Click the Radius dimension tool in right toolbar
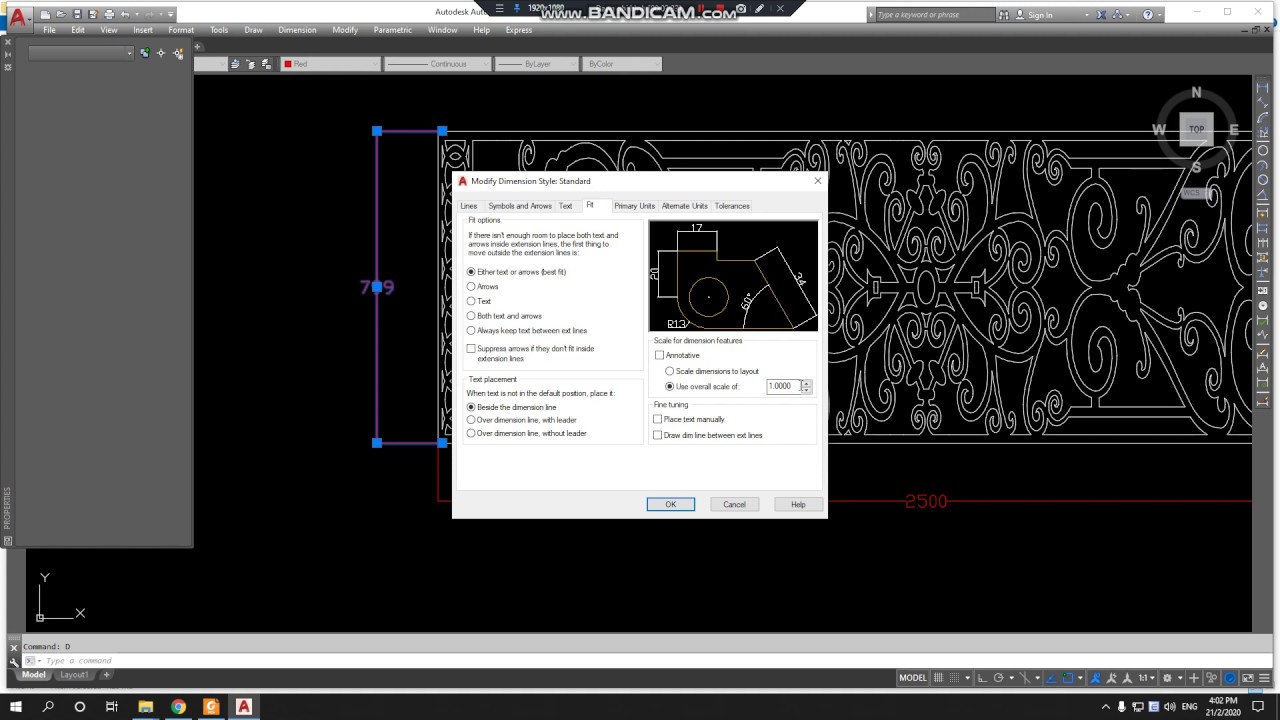 (1263, 150)
